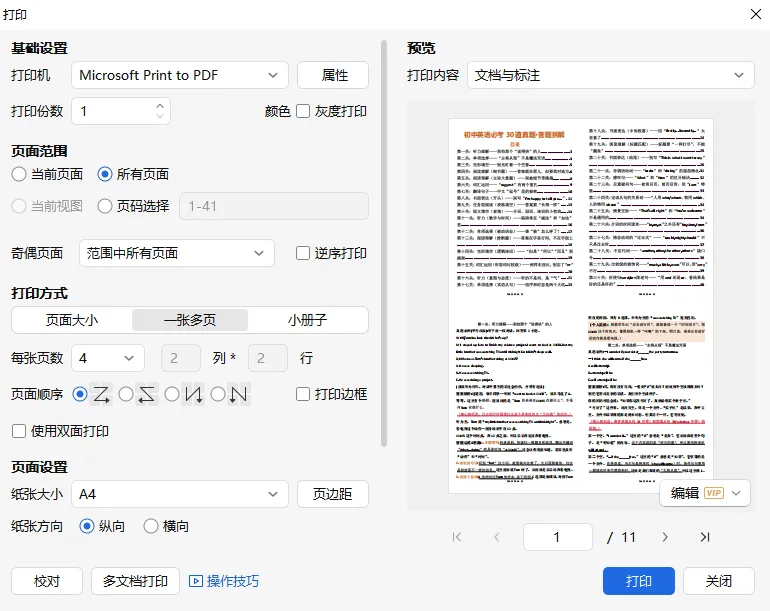Switch to 一张多页 print mode tab
The image size is (770, 611).
(x=190, y=320)
